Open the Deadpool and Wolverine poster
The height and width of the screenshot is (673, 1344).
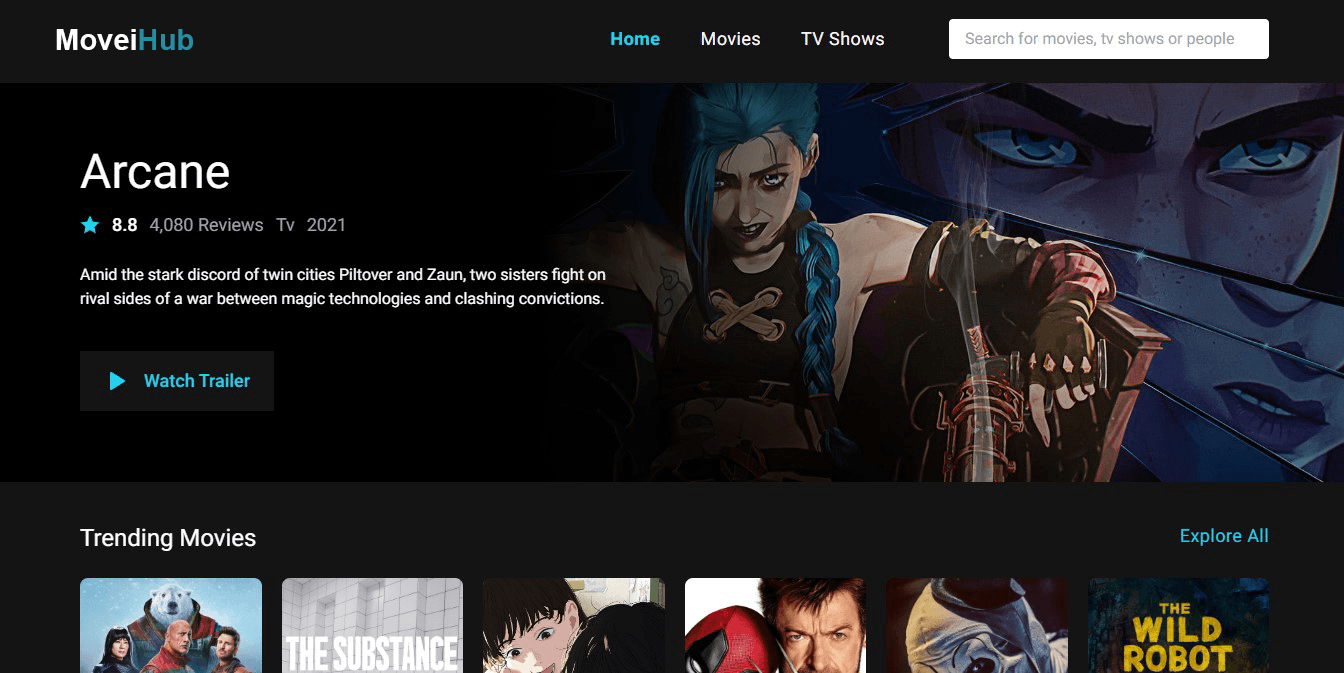775,626
